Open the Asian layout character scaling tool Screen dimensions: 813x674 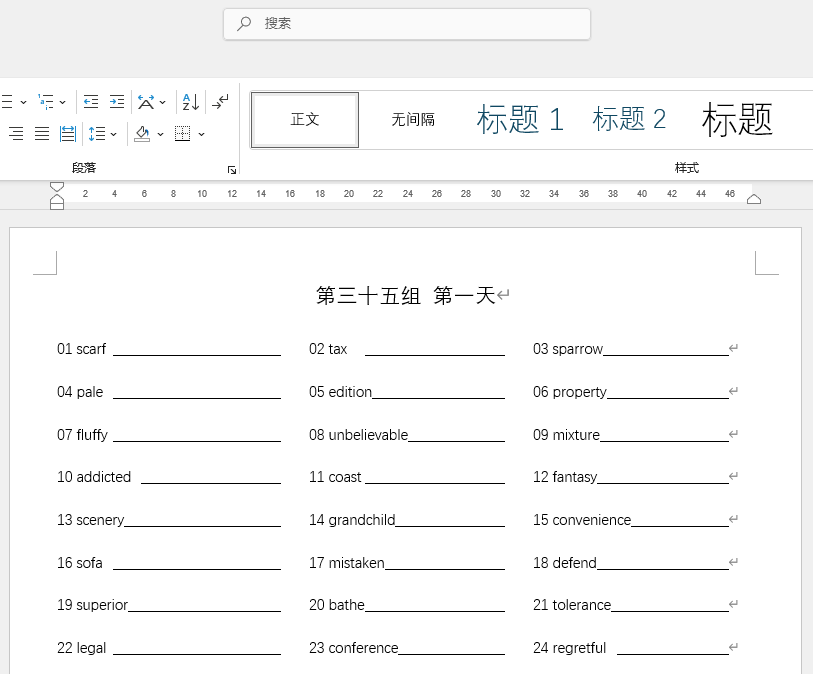tap(146, 102)
